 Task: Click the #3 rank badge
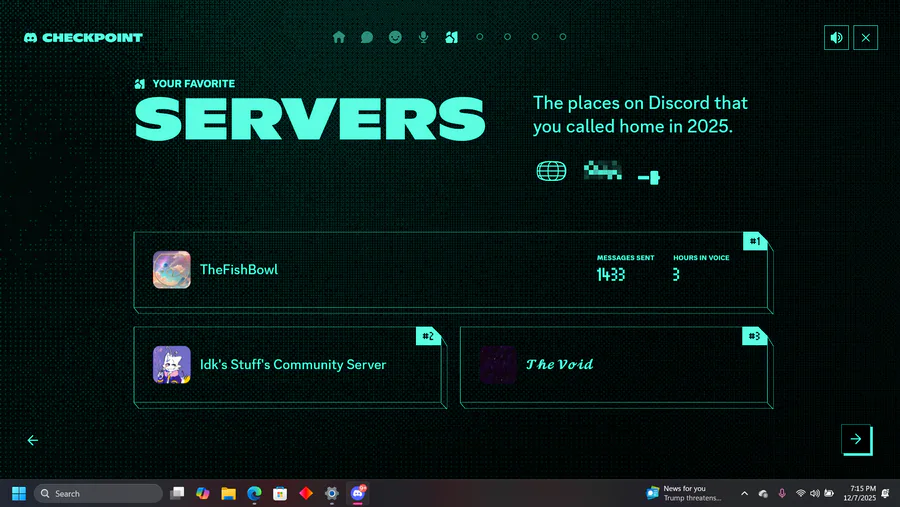click(755, 336)
